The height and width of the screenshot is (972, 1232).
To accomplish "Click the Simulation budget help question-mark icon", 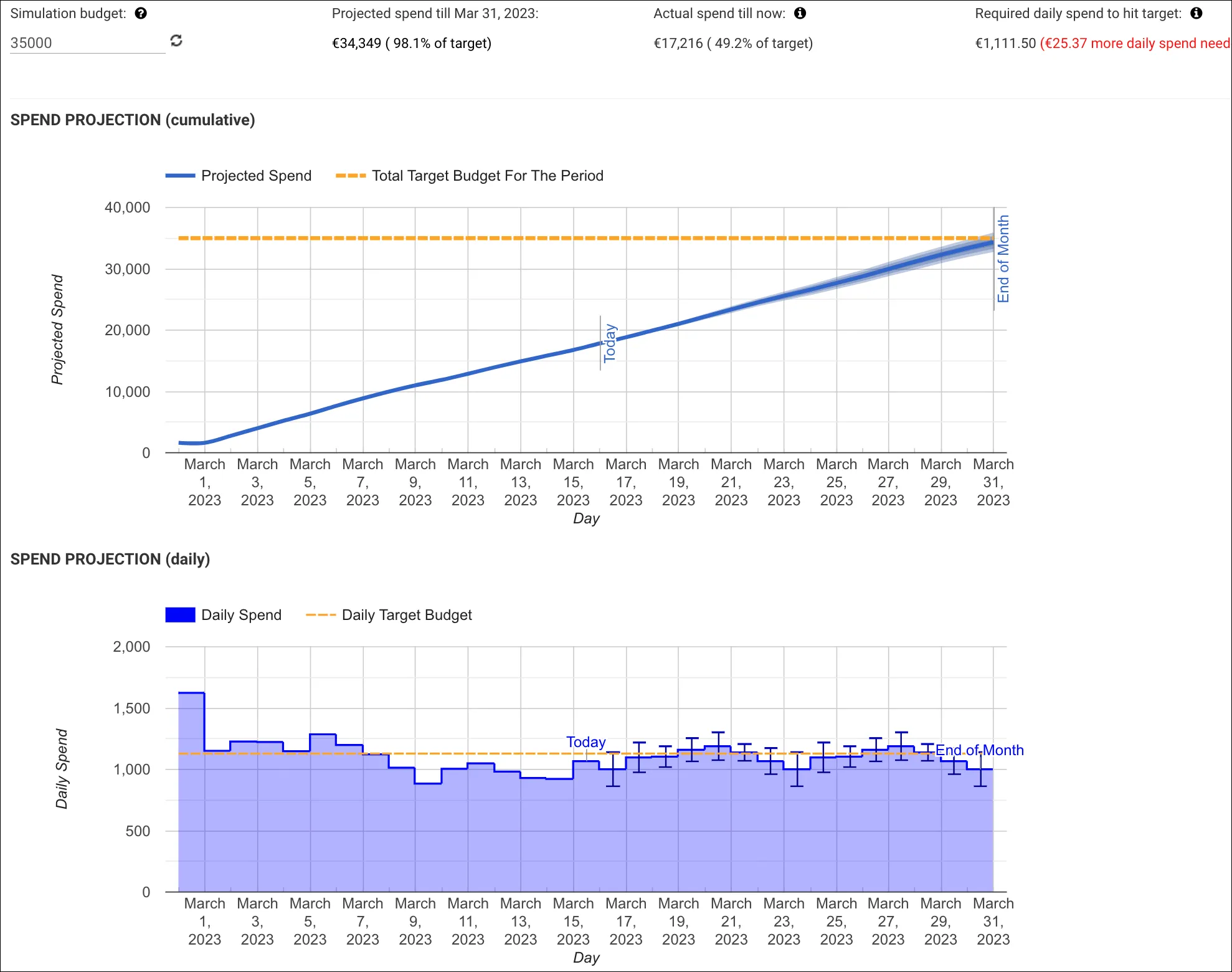I will click(141, 14).
